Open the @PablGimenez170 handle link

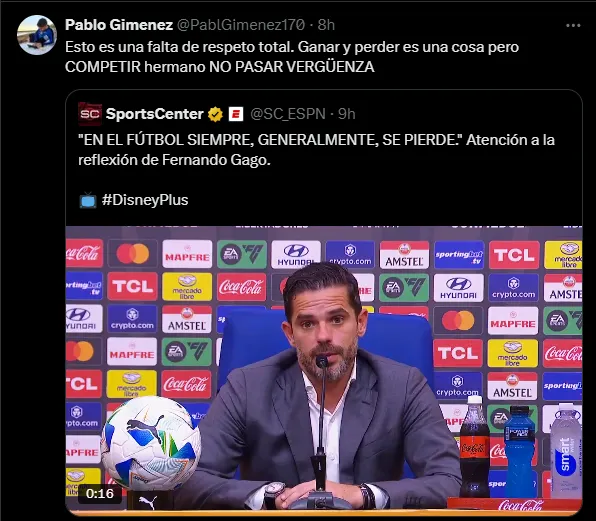pyautogui.click(x=241, y=25)
